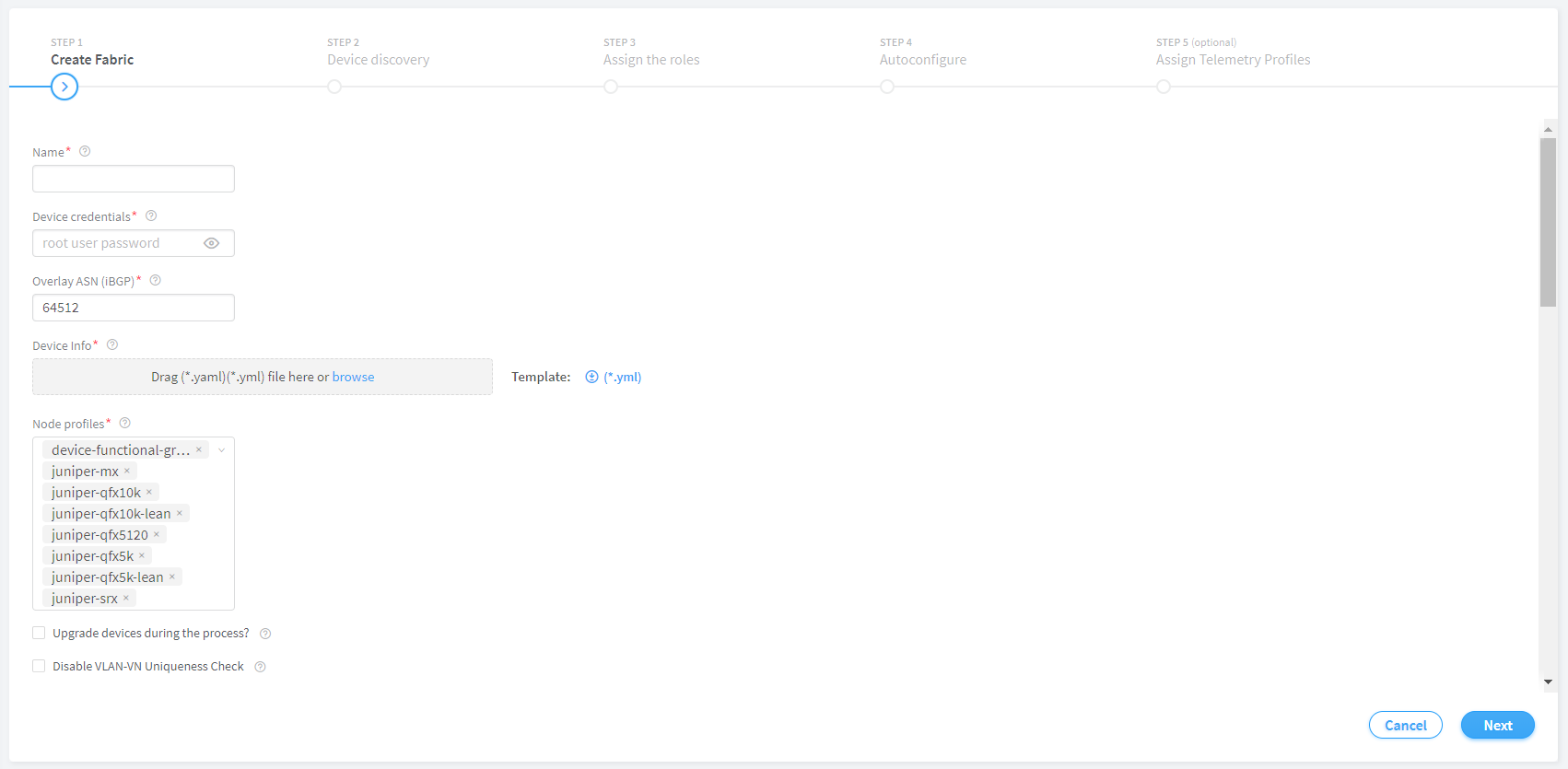
Task: Open help for Device credentials
Action: (151, 216)
